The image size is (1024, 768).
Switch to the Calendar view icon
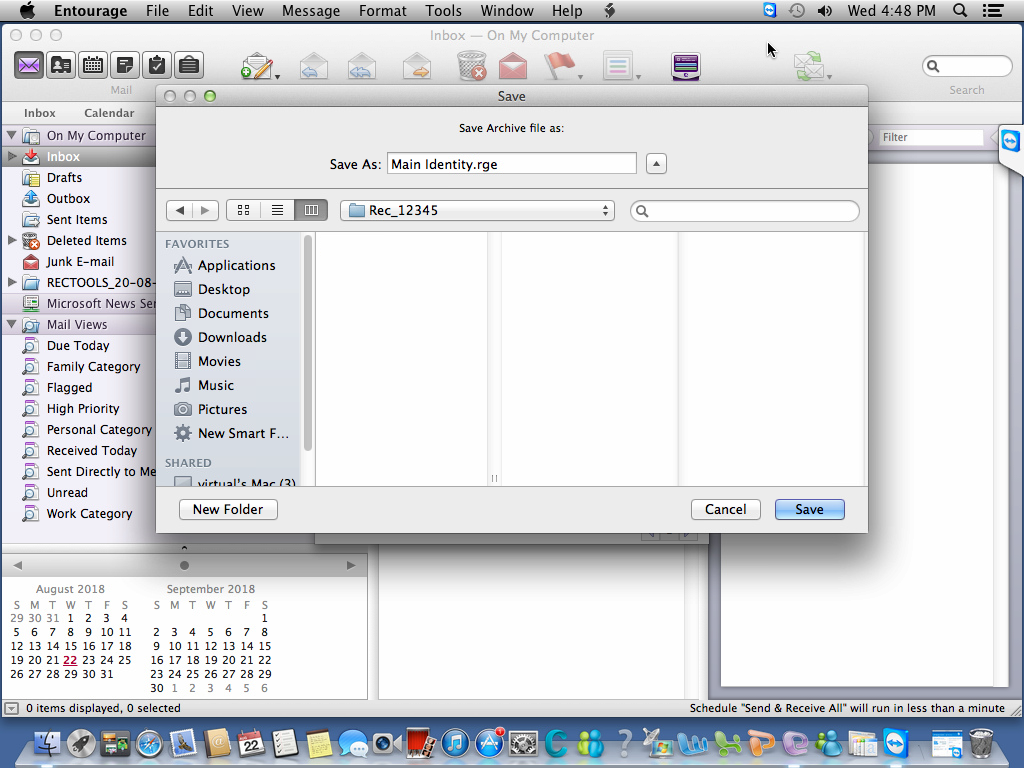[x=93, y=65]
